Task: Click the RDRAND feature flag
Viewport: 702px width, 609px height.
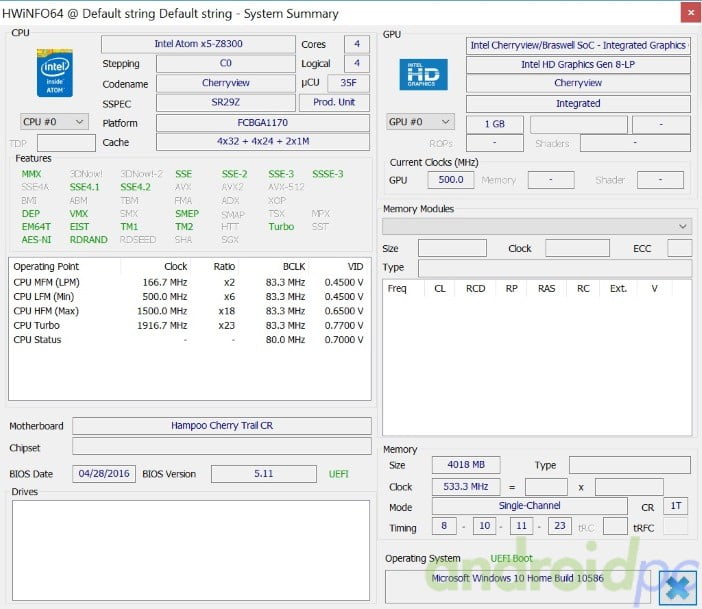Action: (x=89, y=240)
